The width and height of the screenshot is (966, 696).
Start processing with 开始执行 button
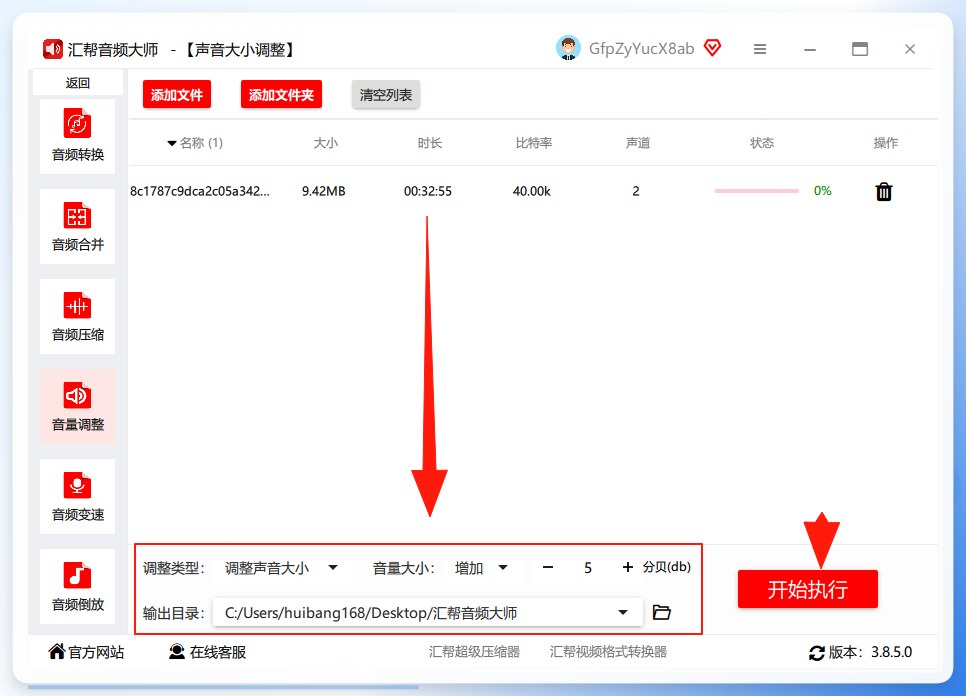[808, 589]
